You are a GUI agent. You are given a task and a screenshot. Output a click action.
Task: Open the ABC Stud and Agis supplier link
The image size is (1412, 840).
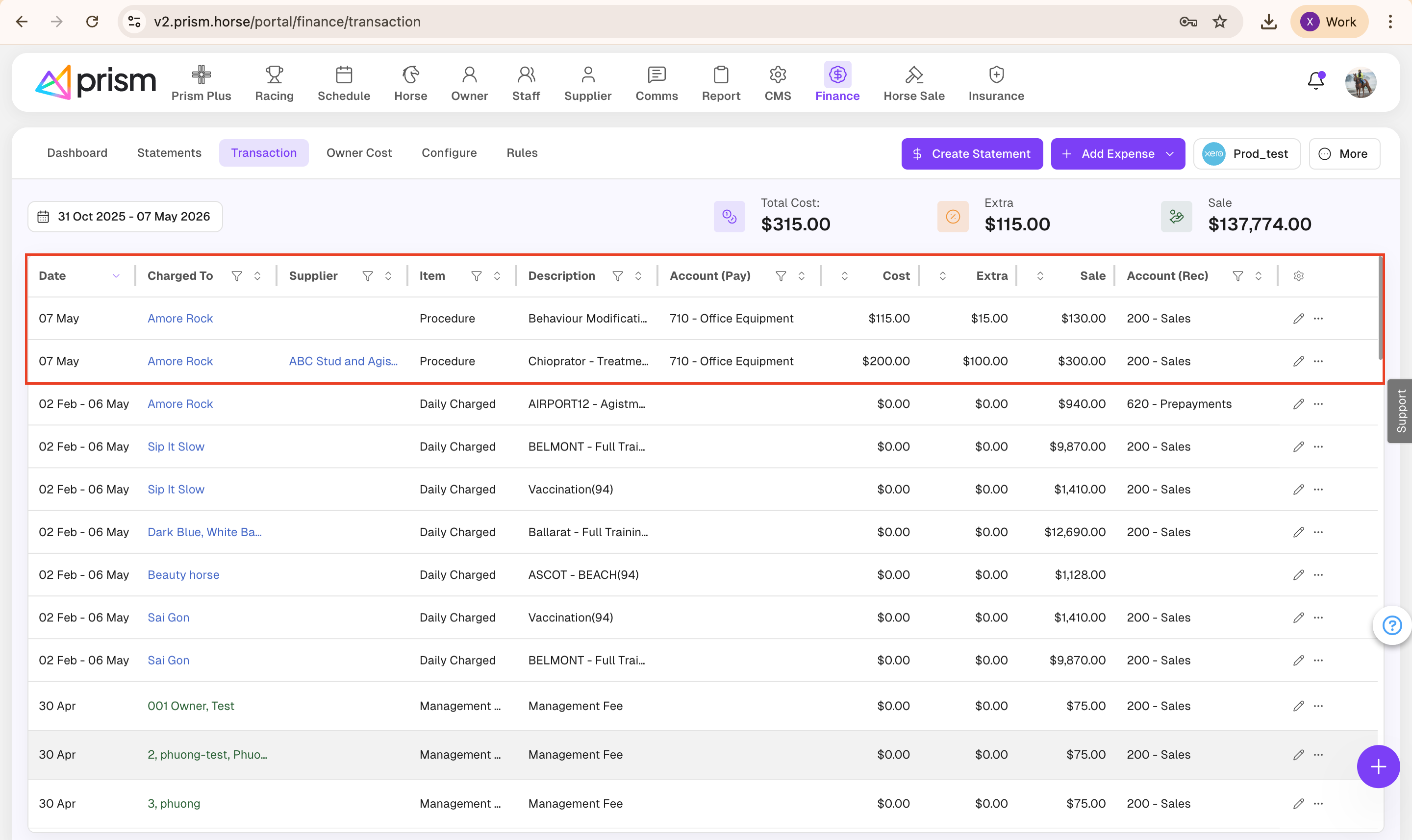click(x=343, y=361)
